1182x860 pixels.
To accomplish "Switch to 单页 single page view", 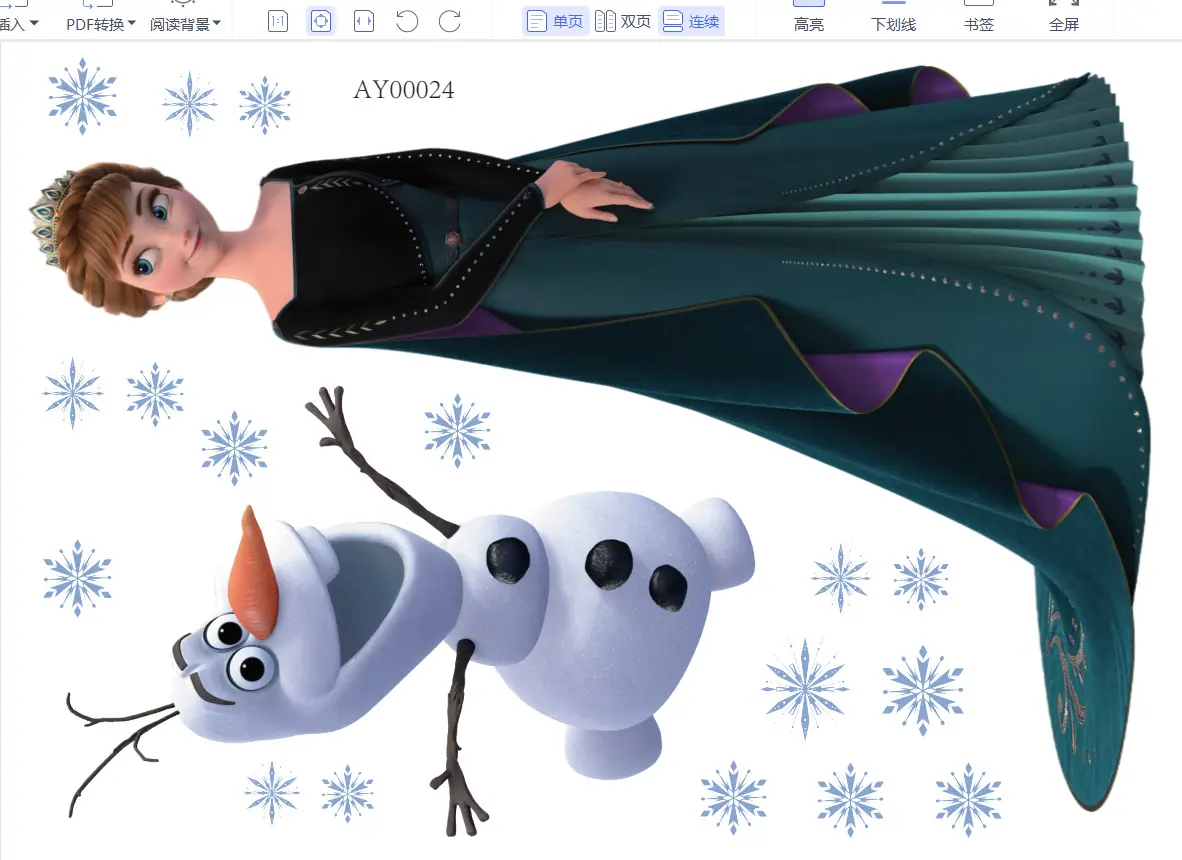I will 556,22.
